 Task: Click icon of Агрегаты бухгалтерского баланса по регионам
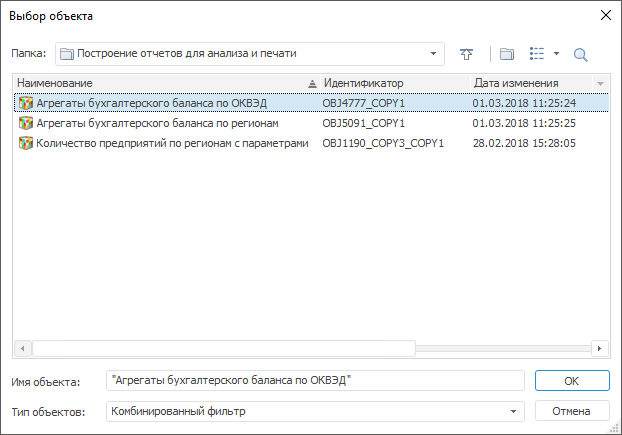point(26,123)
